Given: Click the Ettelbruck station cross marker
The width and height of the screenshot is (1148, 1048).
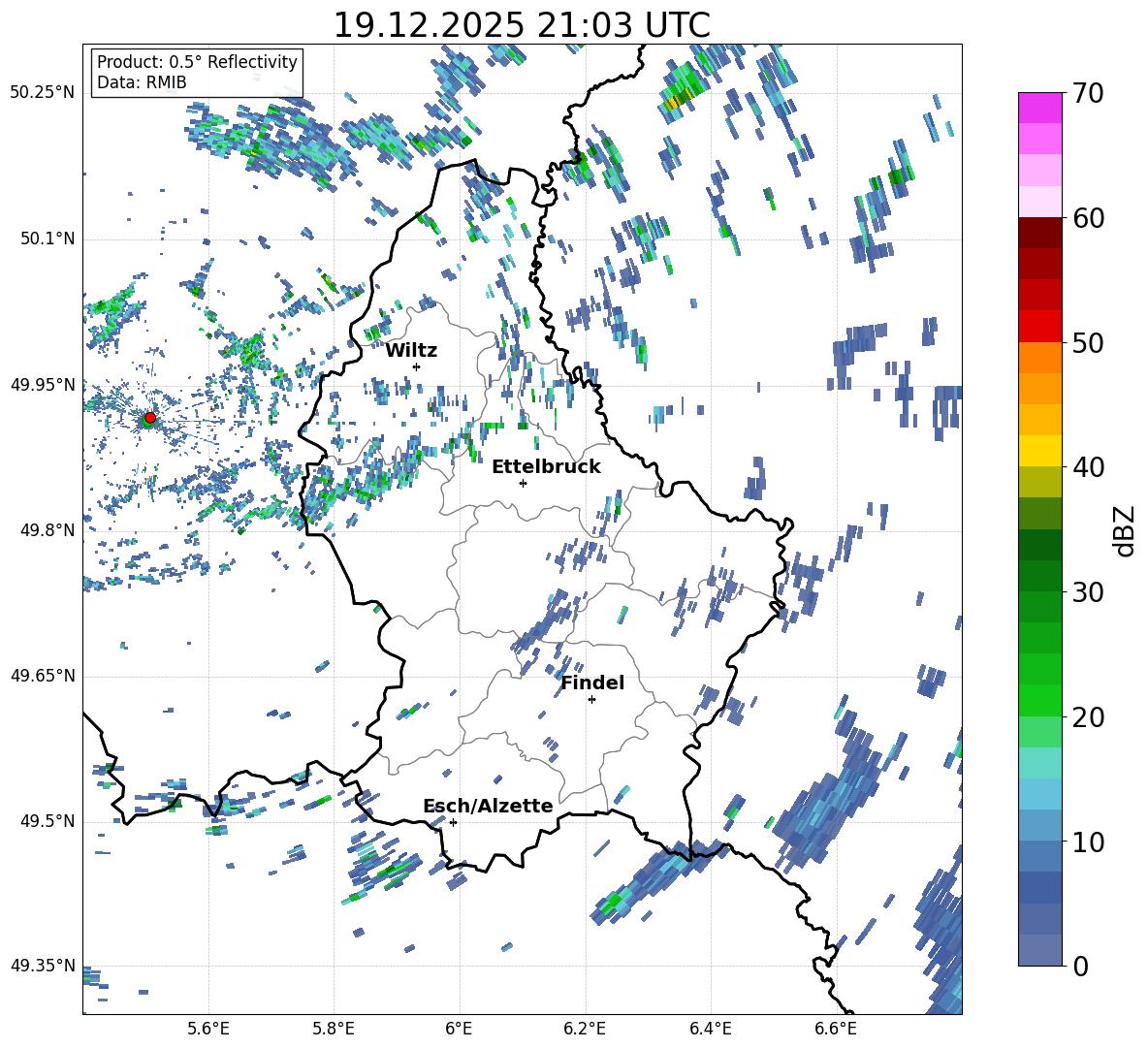Looking at the screenshot, I should click(x=523, y=483).
